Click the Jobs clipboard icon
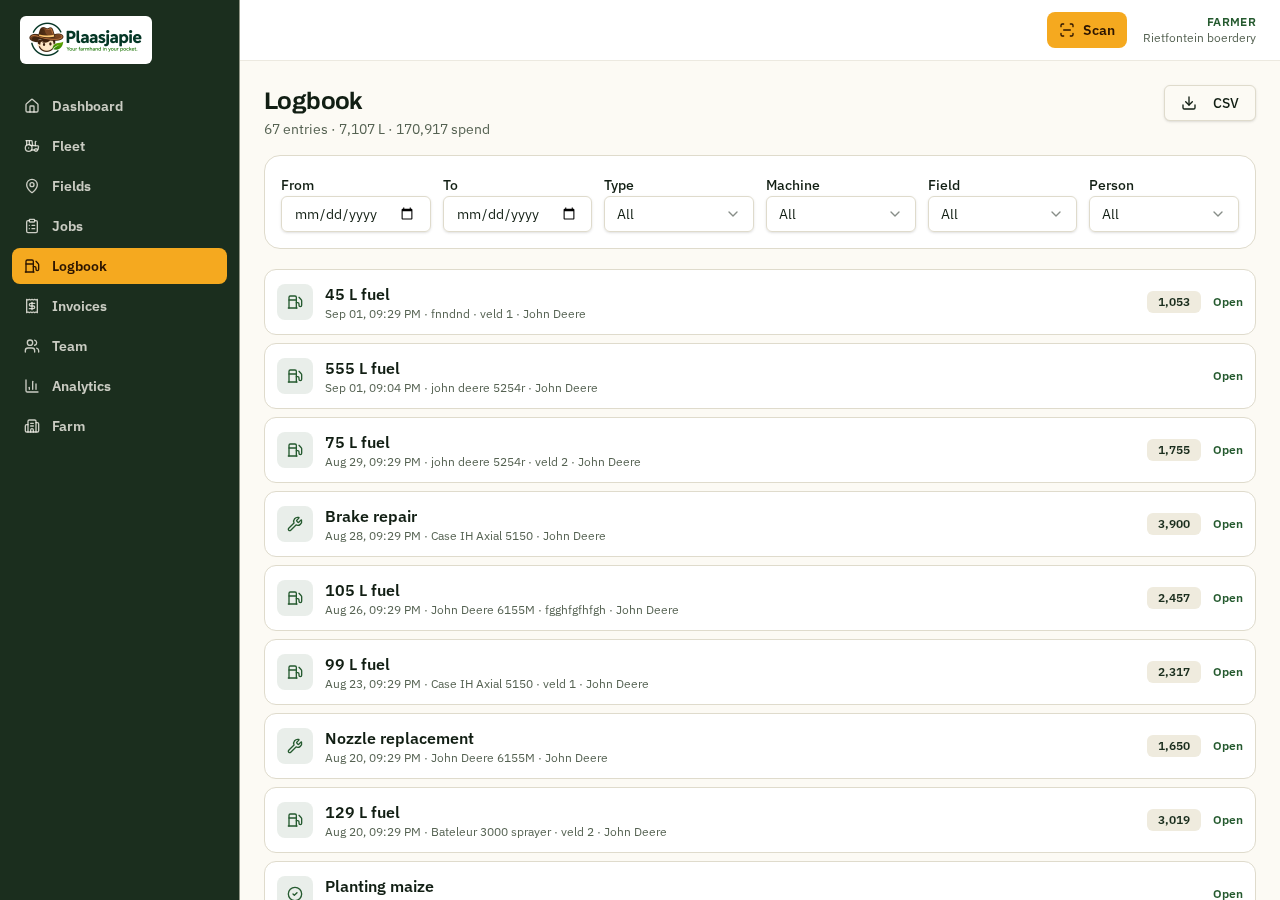The height and width of the screenshot is (900, 1280). pos(32,226)
